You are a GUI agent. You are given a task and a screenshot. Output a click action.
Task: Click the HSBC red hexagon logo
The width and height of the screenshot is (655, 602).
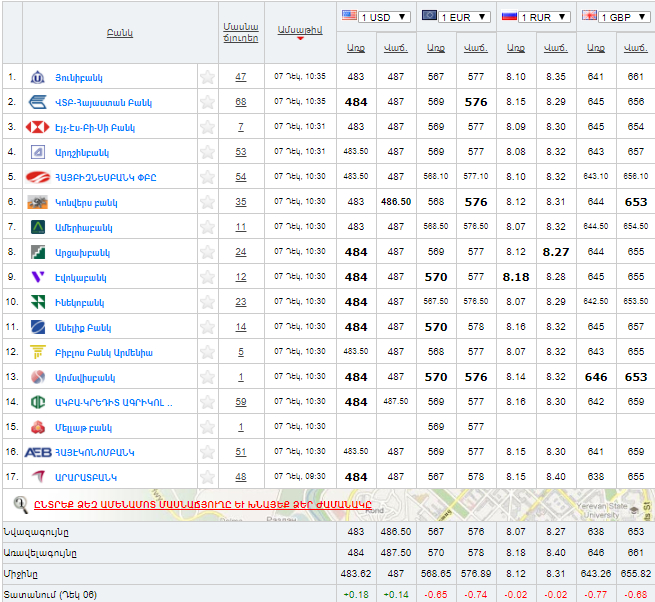pos(38,127)
